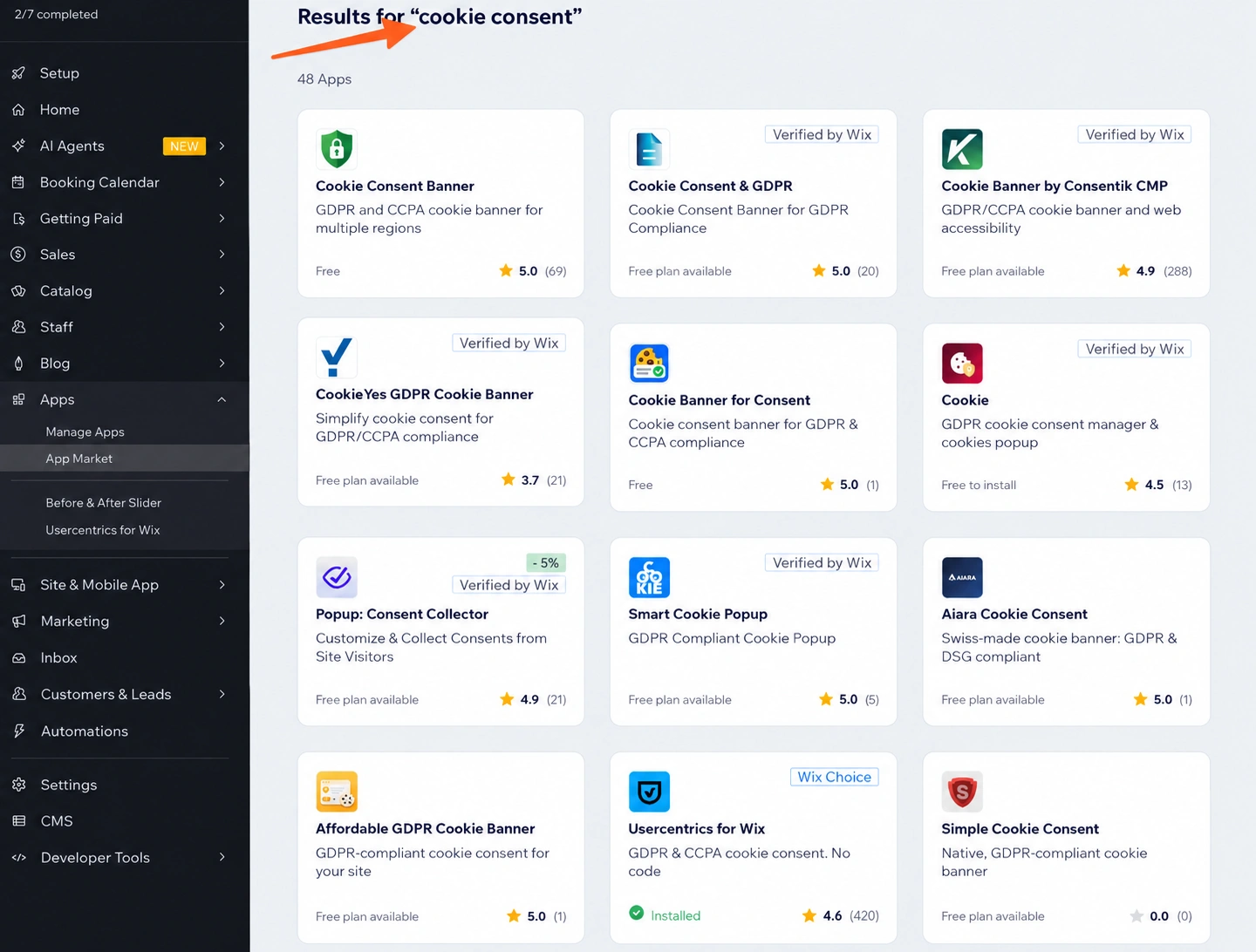The width and height of the screenshot is (1256, 952).
Task: Click the Affordable GDPR Cookie Banner icon
Action: coord(337,792)
